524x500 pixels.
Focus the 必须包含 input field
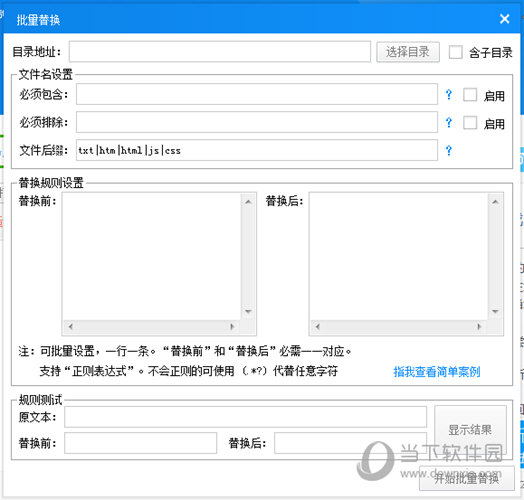257,94
